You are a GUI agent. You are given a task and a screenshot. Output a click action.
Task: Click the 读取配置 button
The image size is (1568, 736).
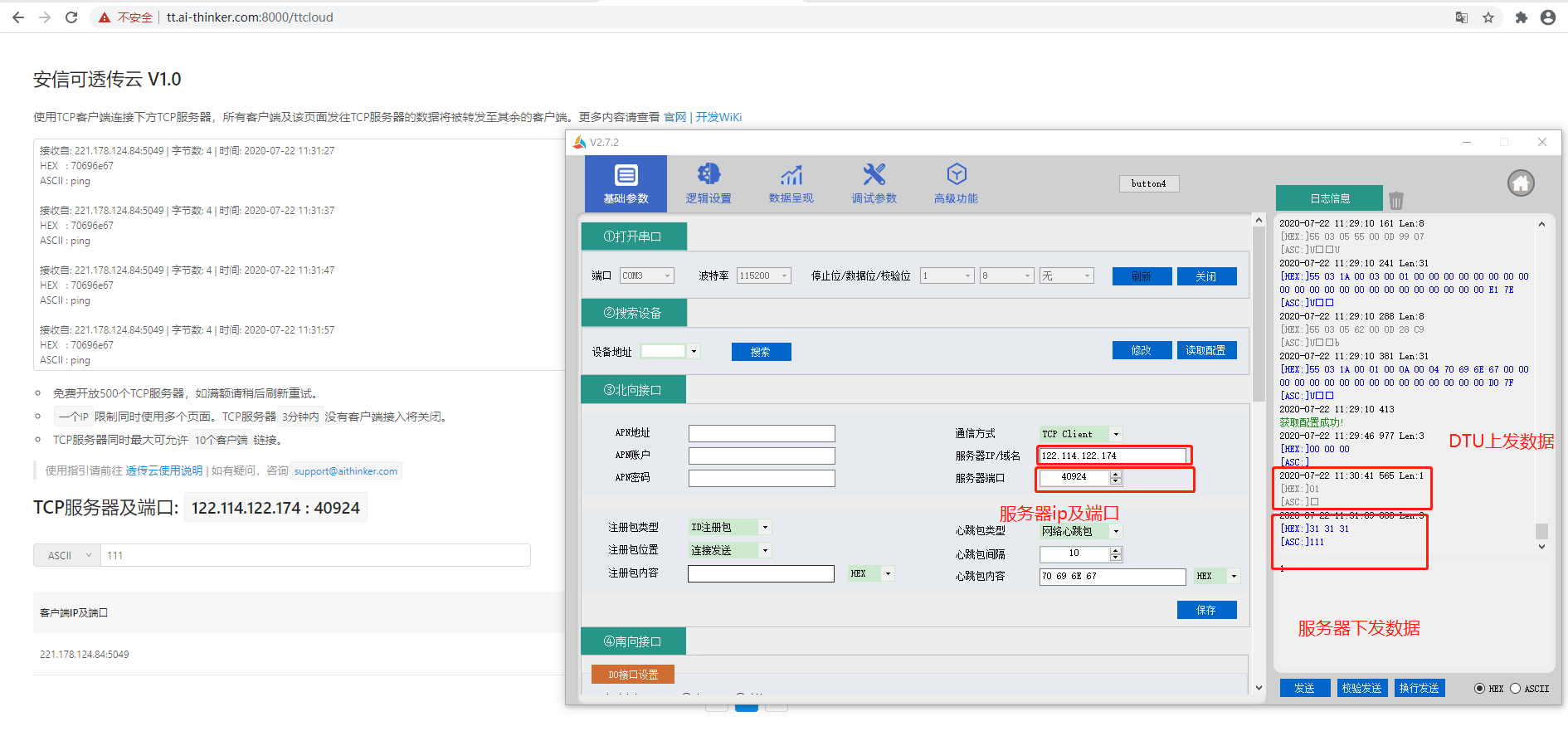click(x=1206, y=351)
